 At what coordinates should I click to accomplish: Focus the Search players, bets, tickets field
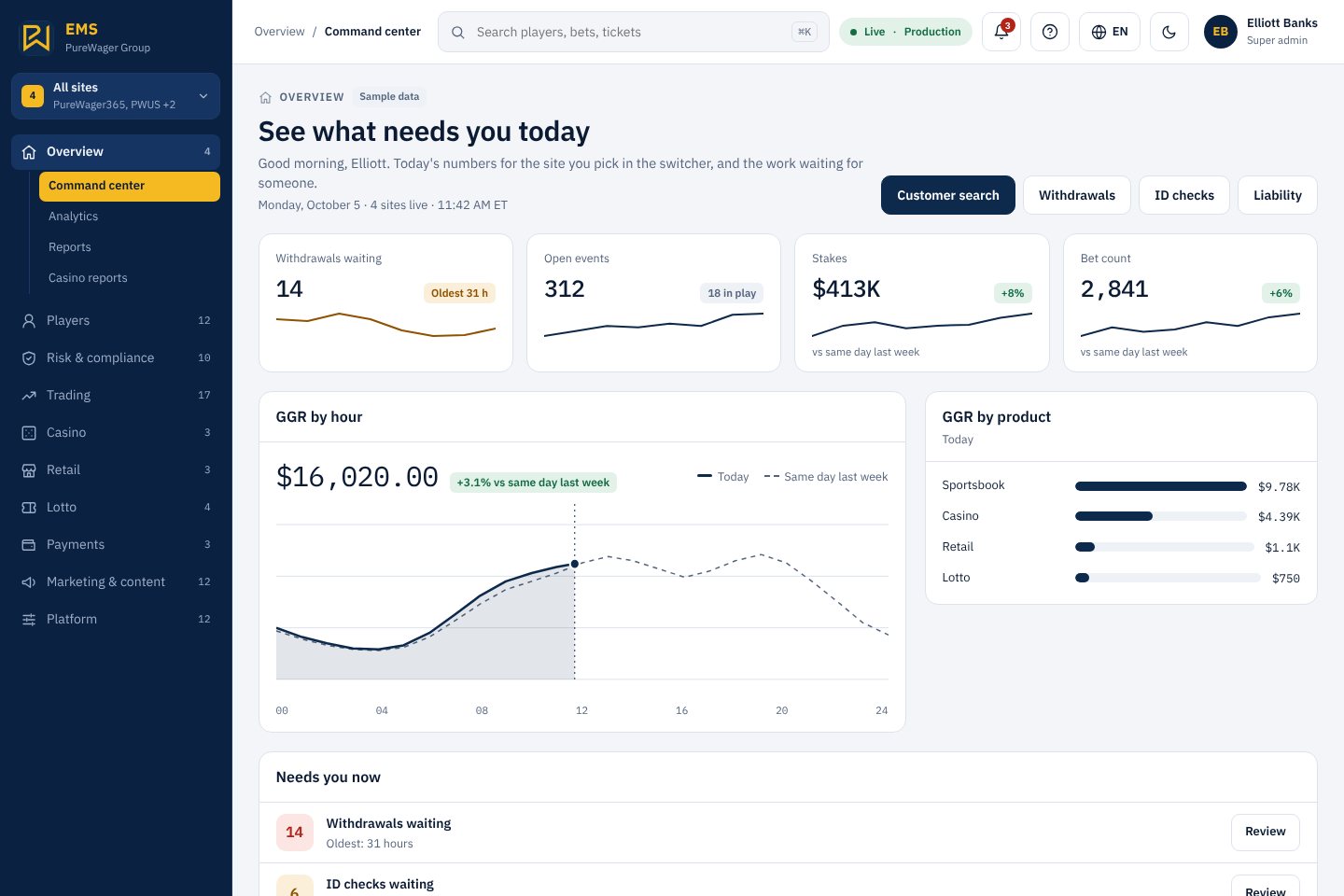(x=634, y=32)
